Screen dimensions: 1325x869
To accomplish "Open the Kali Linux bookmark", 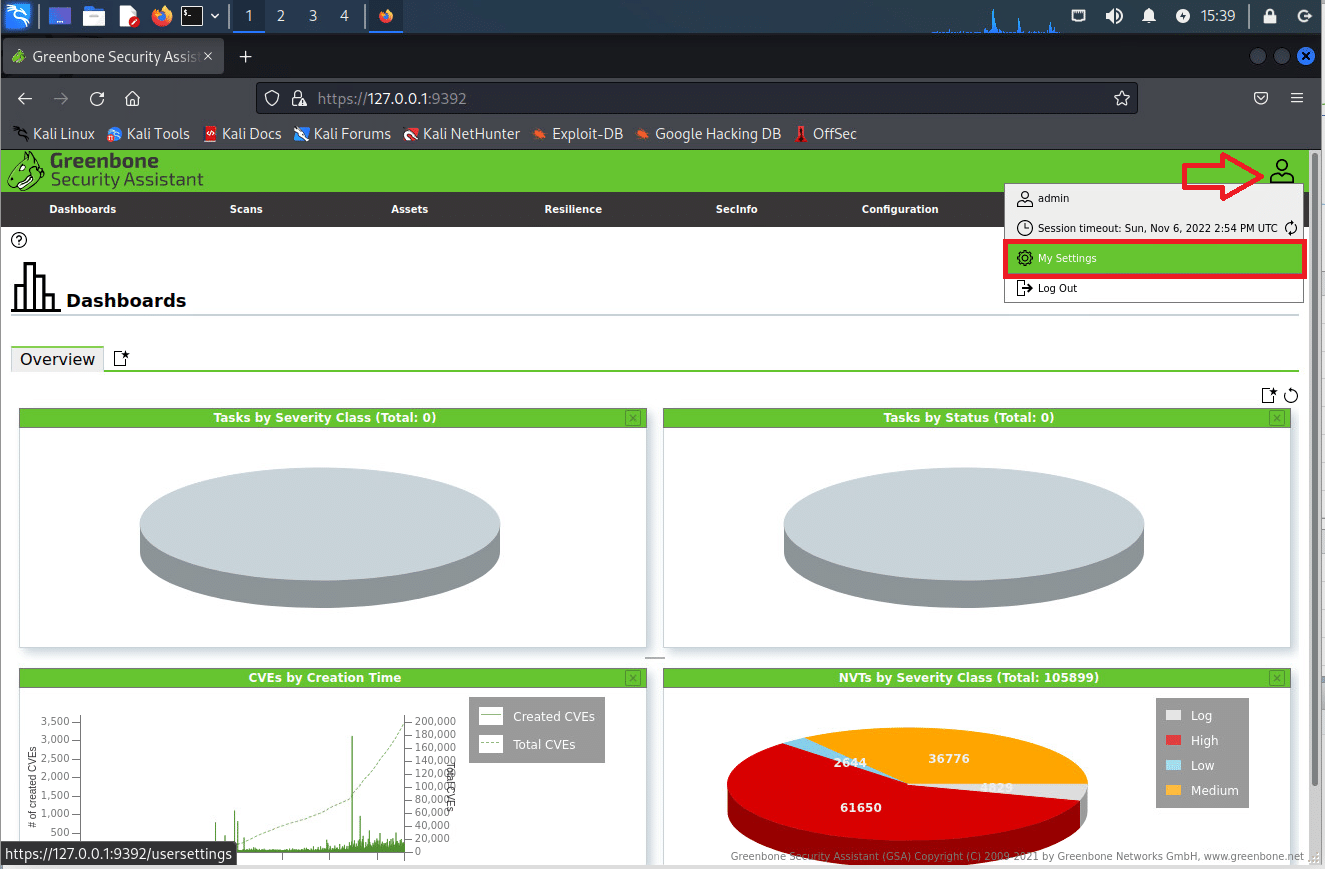I will pyautogui.click(x=54, y=134).
